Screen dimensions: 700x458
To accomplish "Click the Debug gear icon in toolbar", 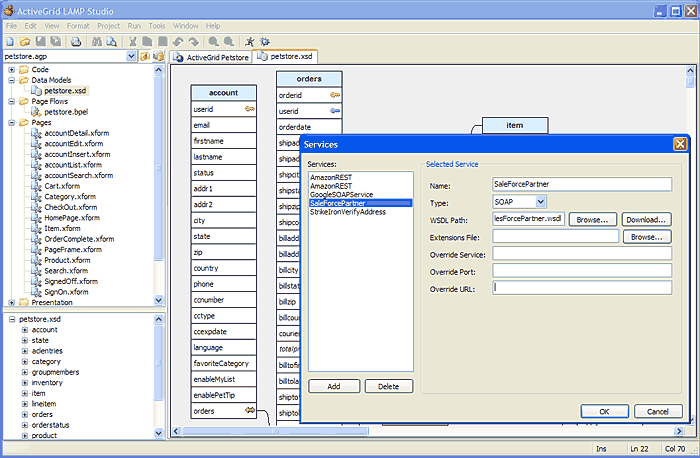I will click(x=264, y=41).
